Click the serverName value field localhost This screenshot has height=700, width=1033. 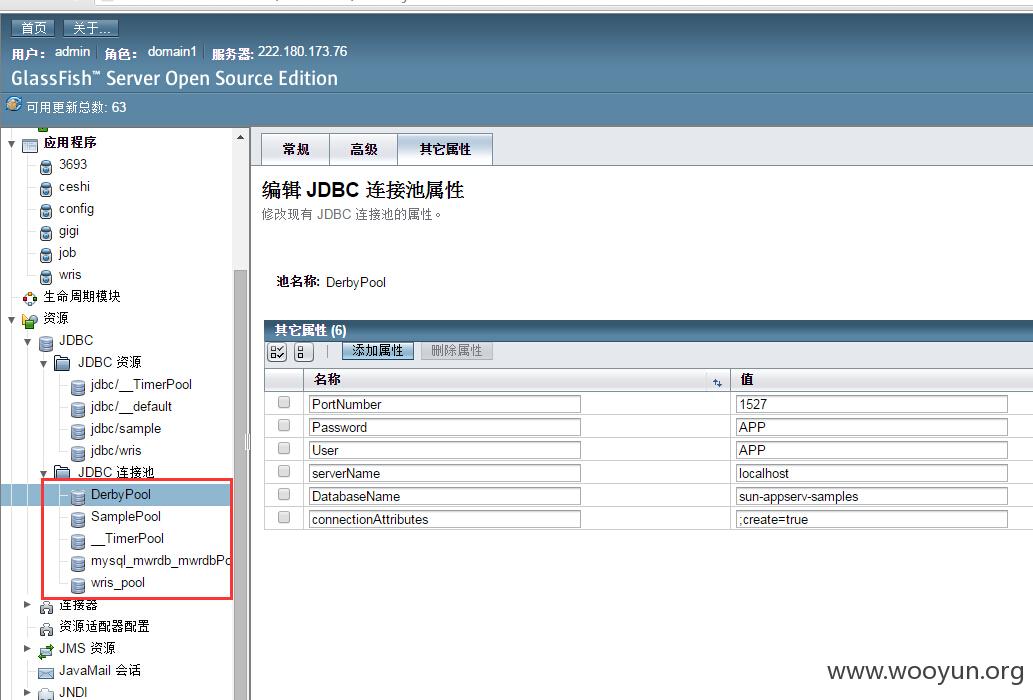[872, 473]
